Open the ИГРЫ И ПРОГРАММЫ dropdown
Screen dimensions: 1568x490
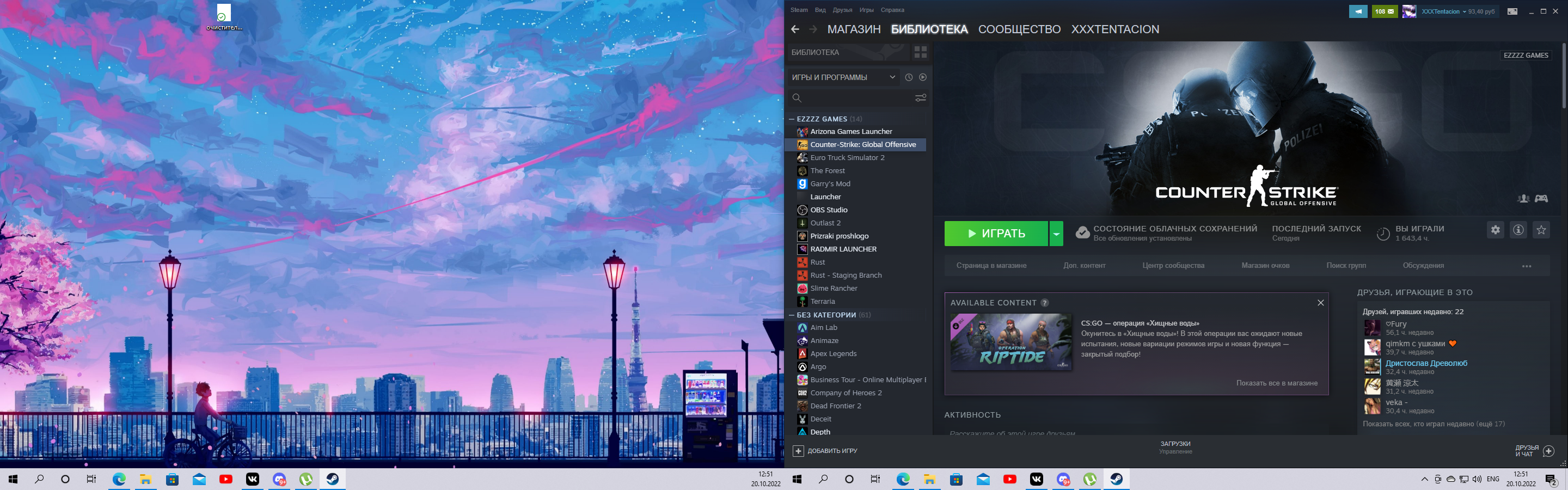tap(843, 77)
